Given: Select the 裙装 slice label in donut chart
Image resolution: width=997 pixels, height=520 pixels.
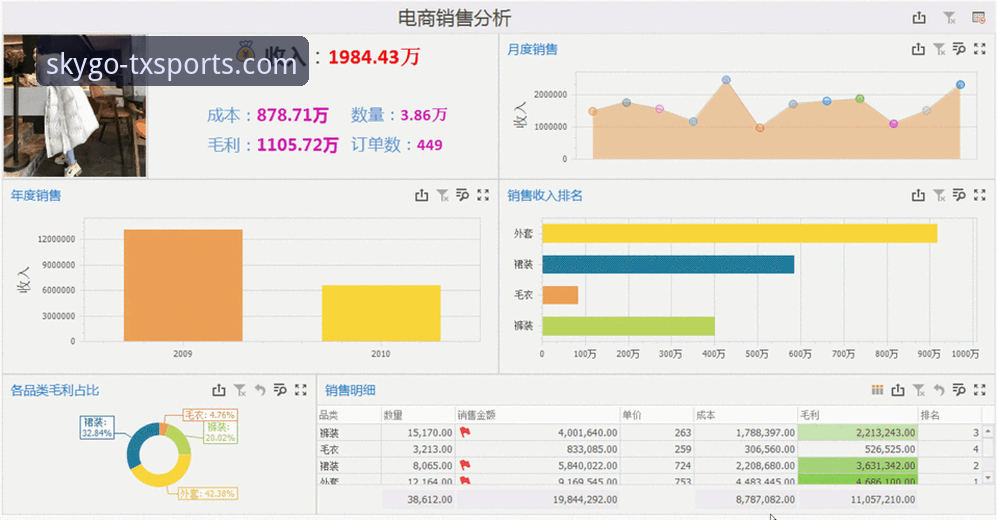Looking at the screenshot, I should point(97,428).
